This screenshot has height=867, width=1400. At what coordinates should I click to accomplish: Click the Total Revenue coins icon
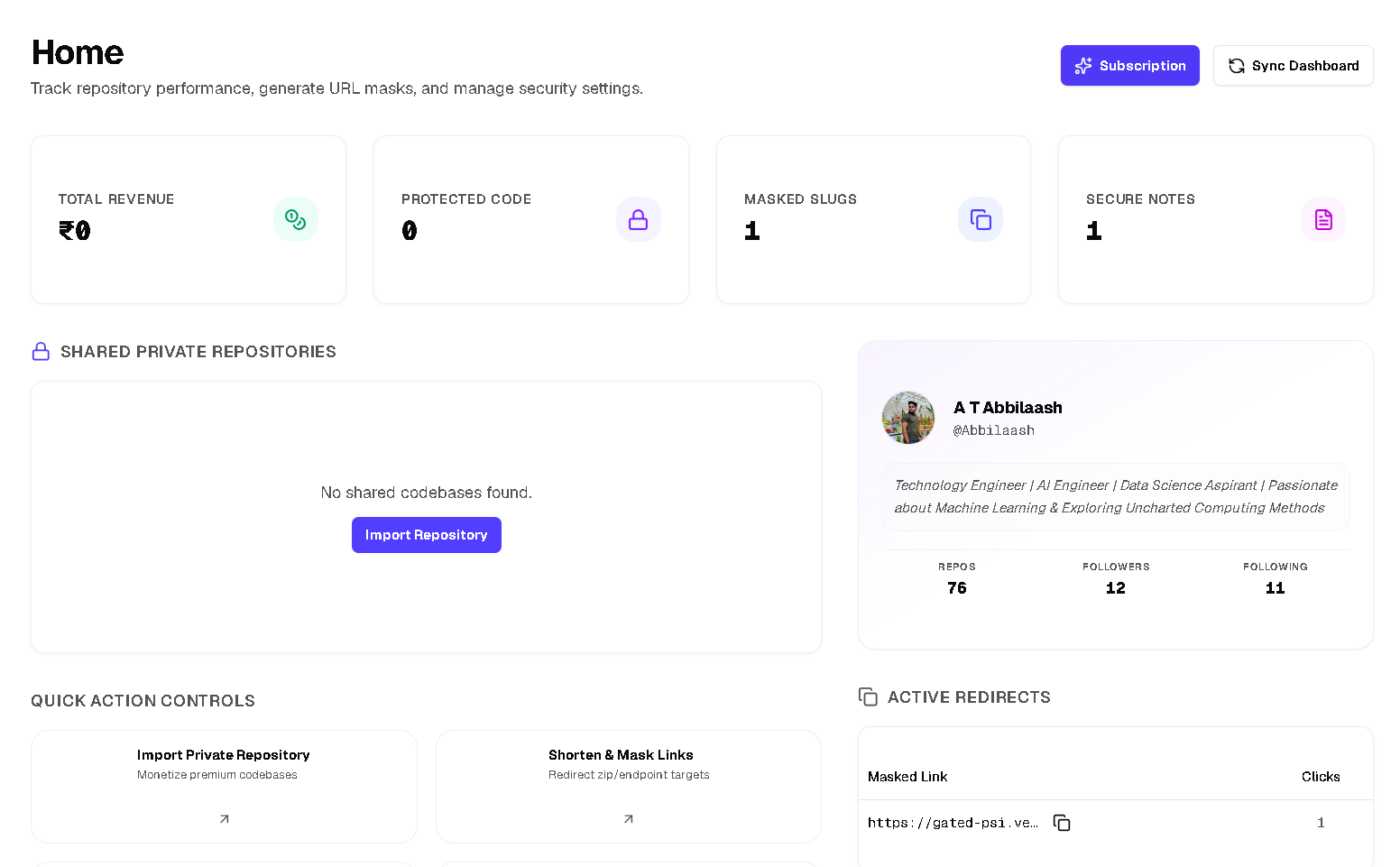pyautogui.click(x=296, y=219)
